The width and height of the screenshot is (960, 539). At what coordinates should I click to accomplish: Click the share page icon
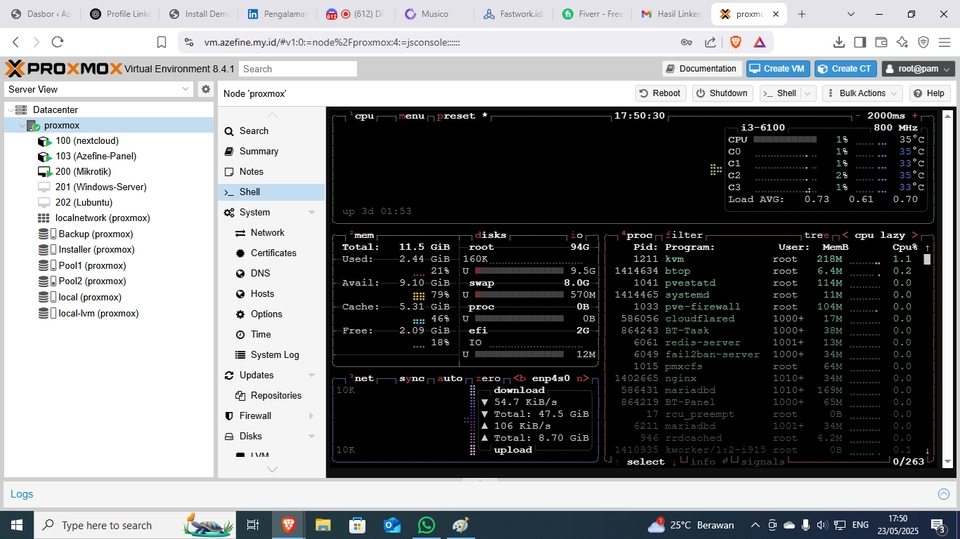point(710,42)
